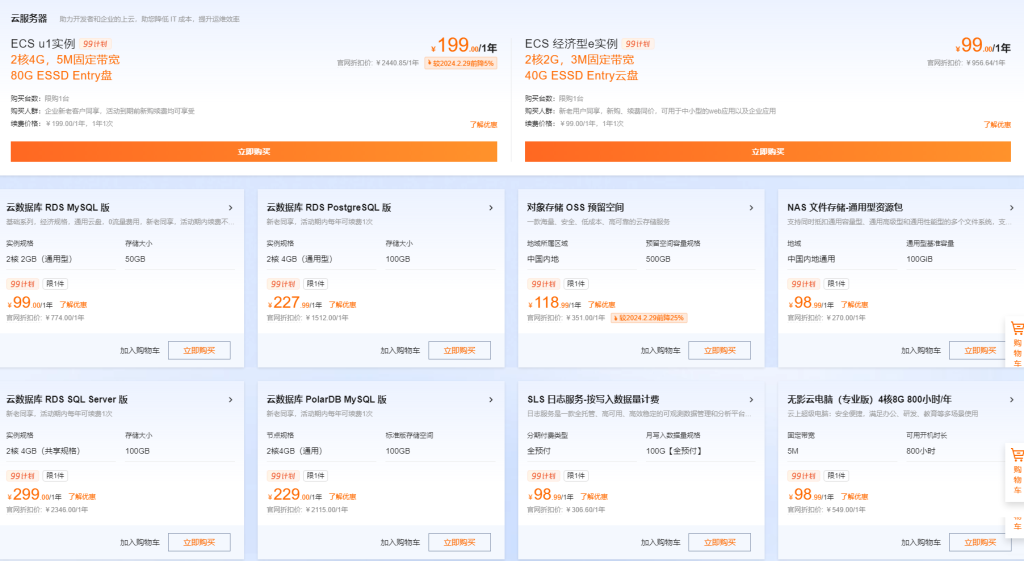This screenshot has width=1024, height=561.
Task: Click the 99计划 tag next to ECS 经济型e实例
Action: (x=638, y=44)
